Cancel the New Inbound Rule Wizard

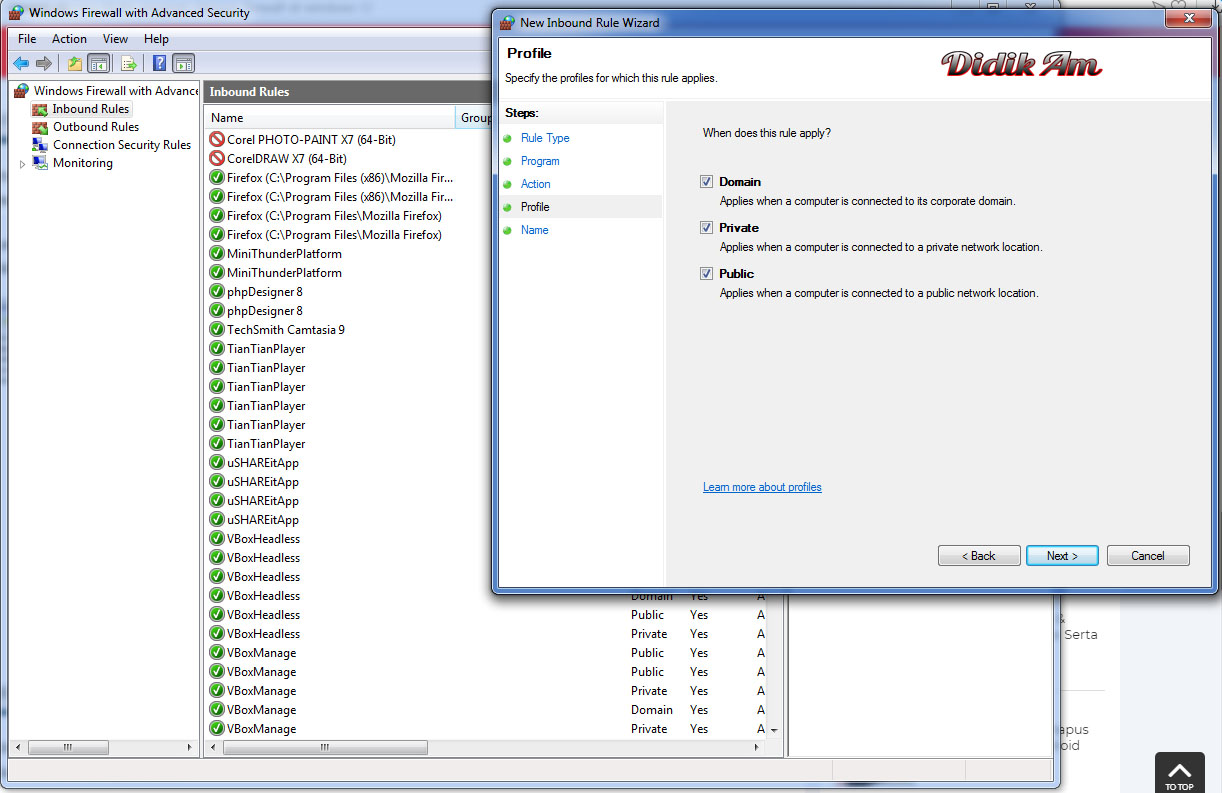tap(1148, 556)
